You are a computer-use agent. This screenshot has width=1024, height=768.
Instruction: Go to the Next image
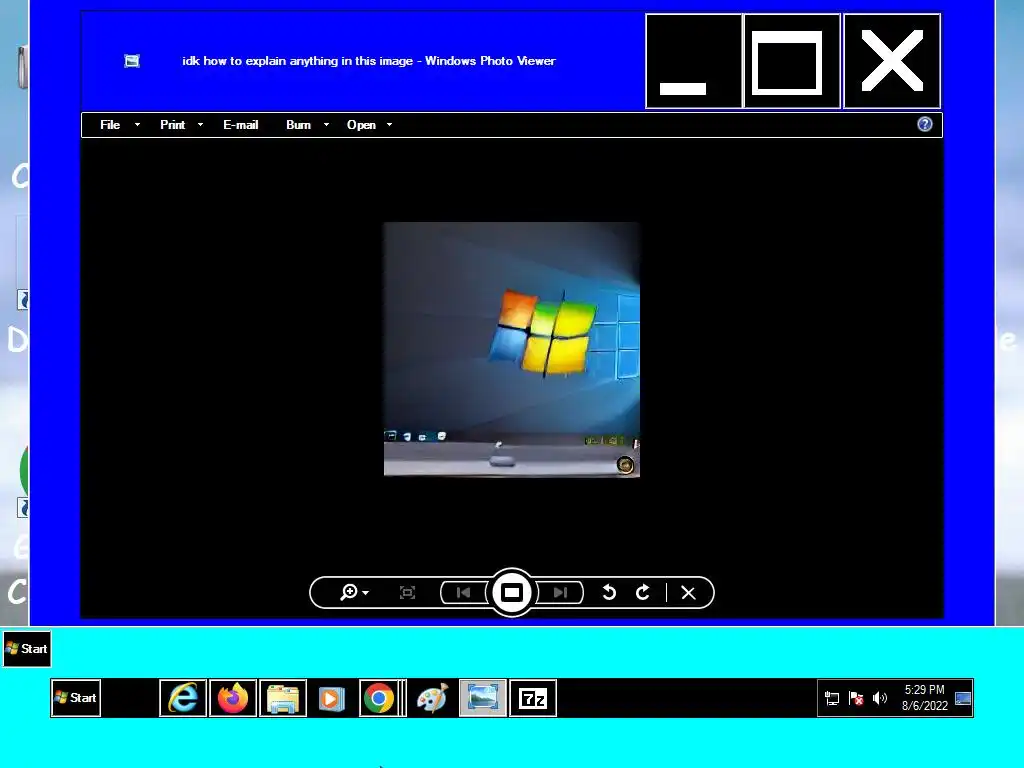(x=560, y=592)
